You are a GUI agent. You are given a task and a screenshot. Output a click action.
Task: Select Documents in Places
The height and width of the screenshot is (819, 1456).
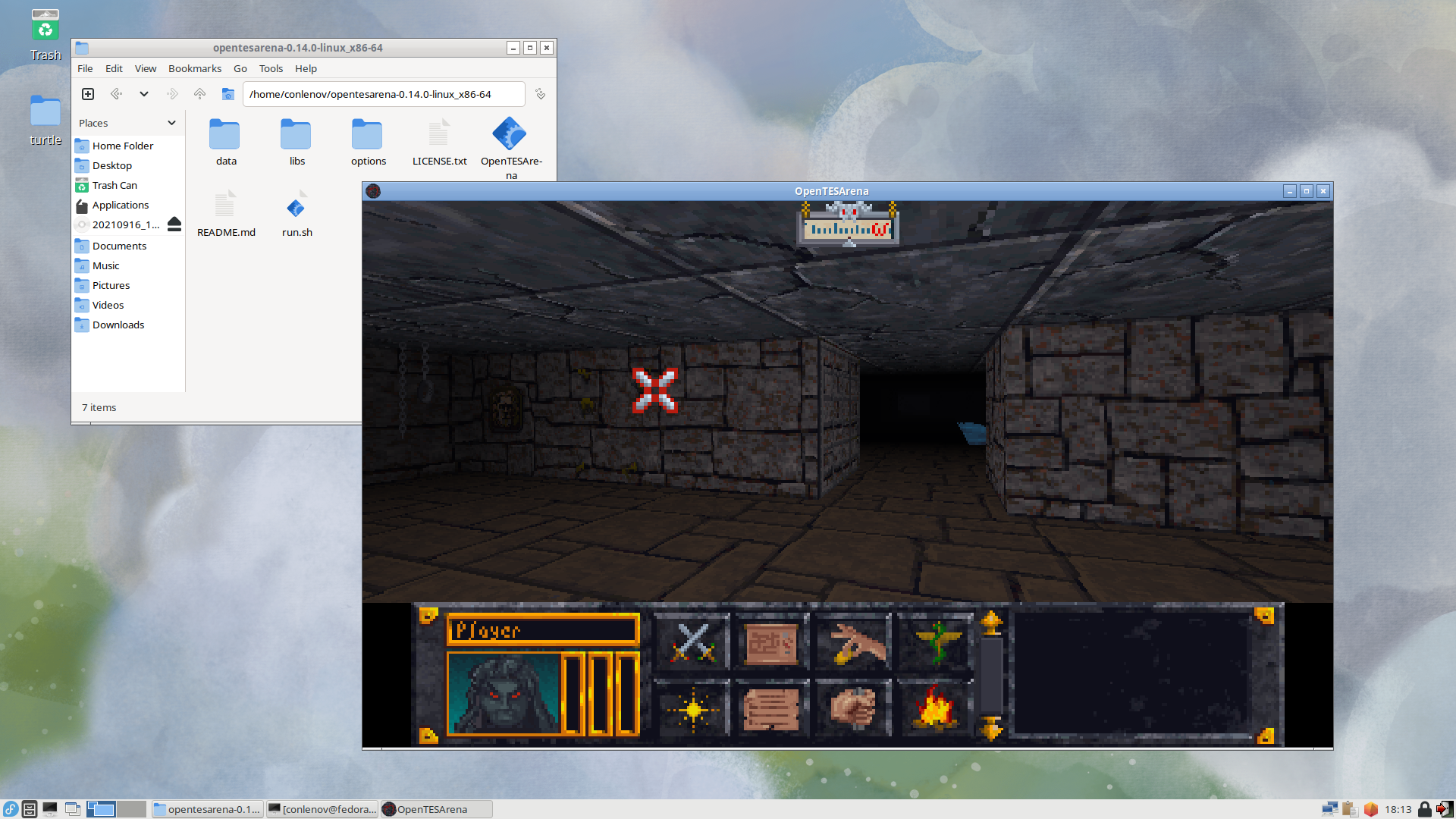[x=128, y=246]
